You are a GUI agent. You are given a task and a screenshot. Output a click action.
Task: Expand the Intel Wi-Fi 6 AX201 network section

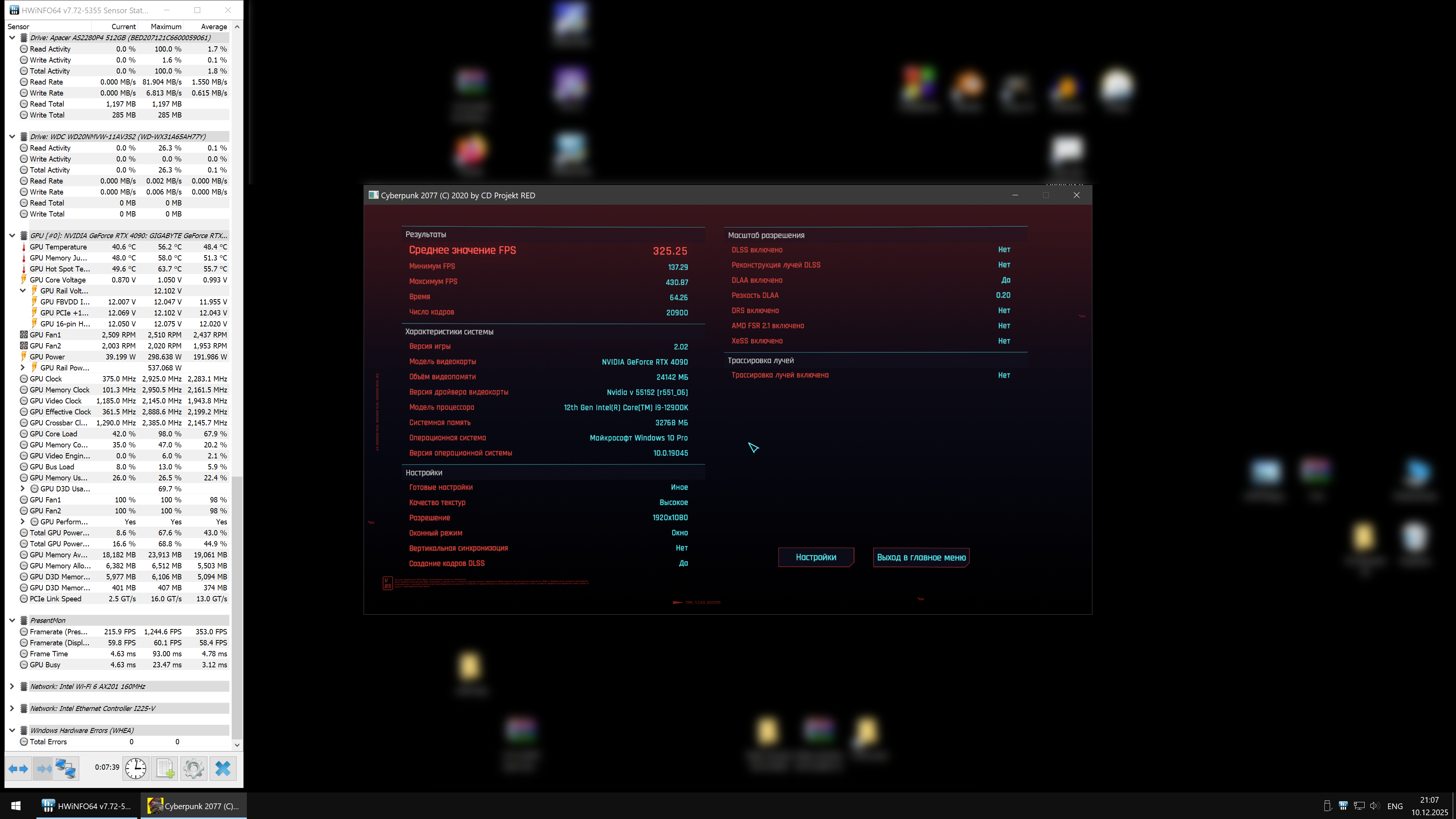coord(13,687)
